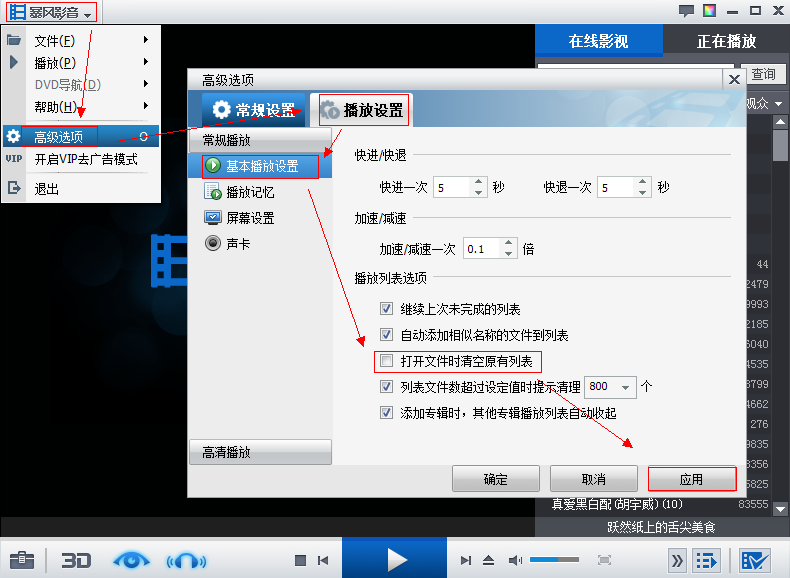790x578 pixels.
Task: Mute using the speaker icon
Action: tap(515, 560)
